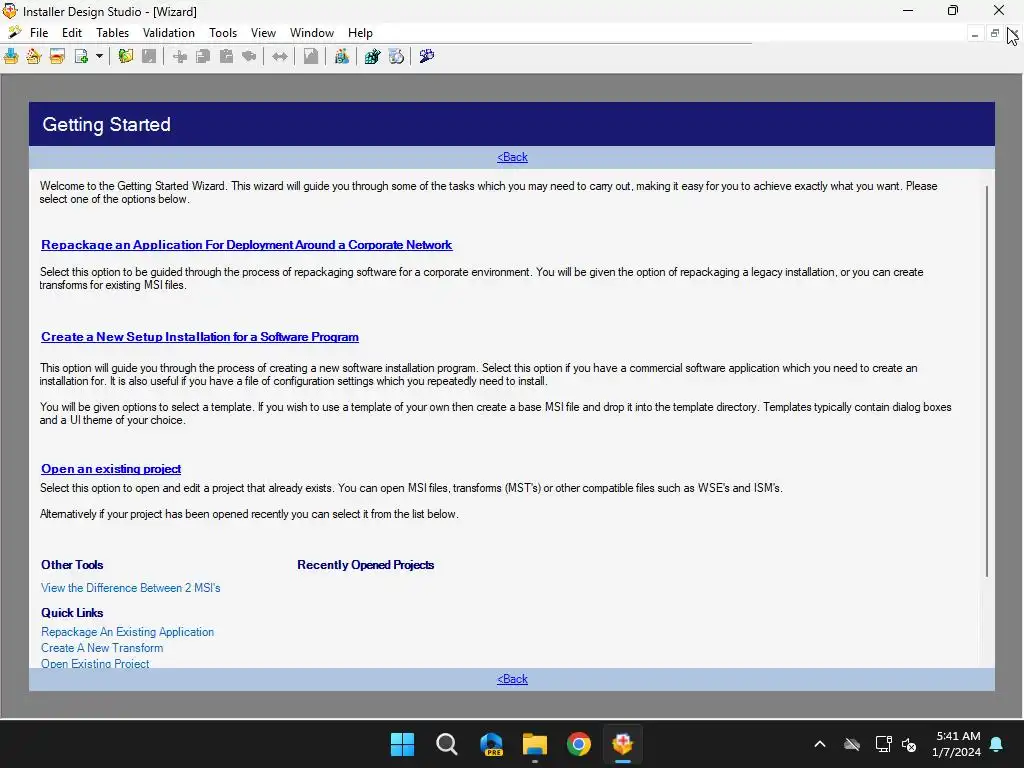Open the Tools menu

223,33
